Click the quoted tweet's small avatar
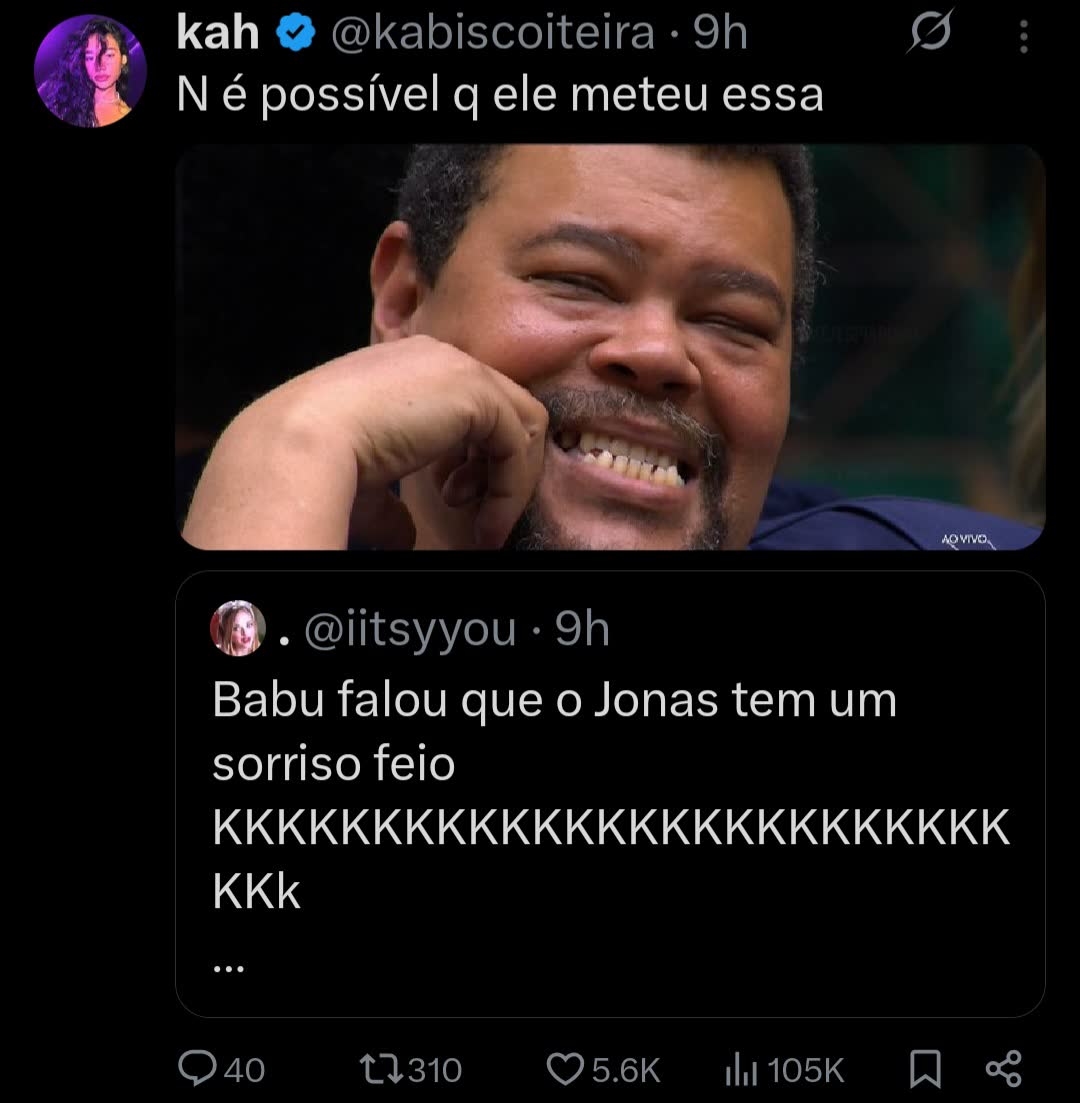The image size is (1080, 1103). point(238,628)
